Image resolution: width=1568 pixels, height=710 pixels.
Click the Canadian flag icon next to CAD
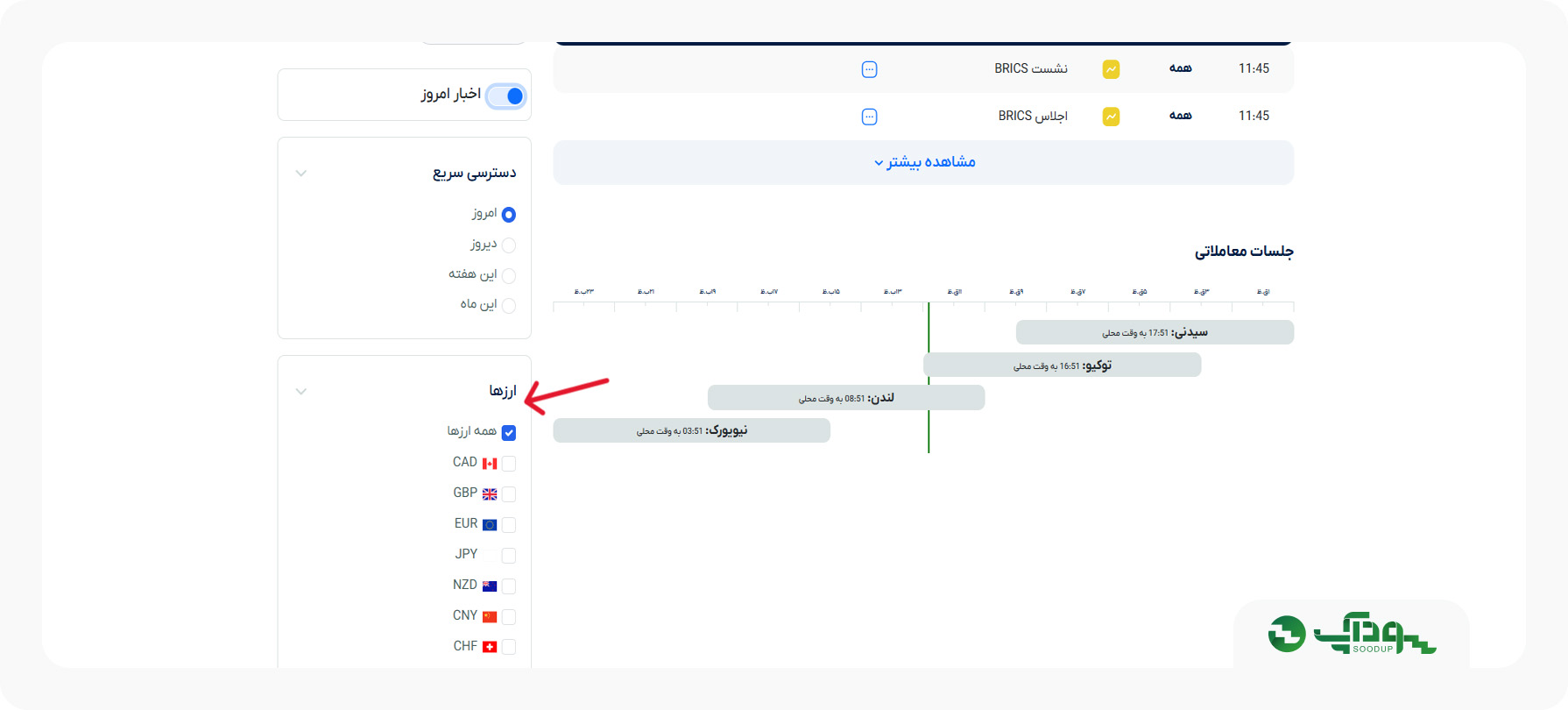point(490,463)
